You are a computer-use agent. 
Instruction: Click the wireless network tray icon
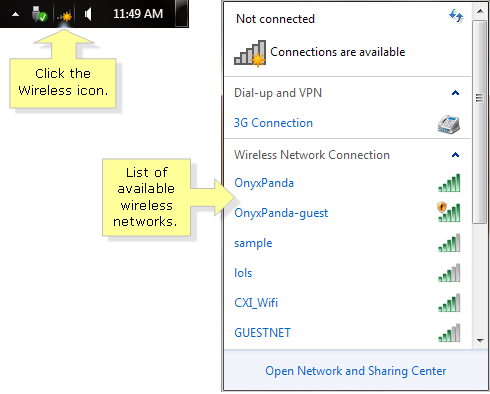coord(64,15)
